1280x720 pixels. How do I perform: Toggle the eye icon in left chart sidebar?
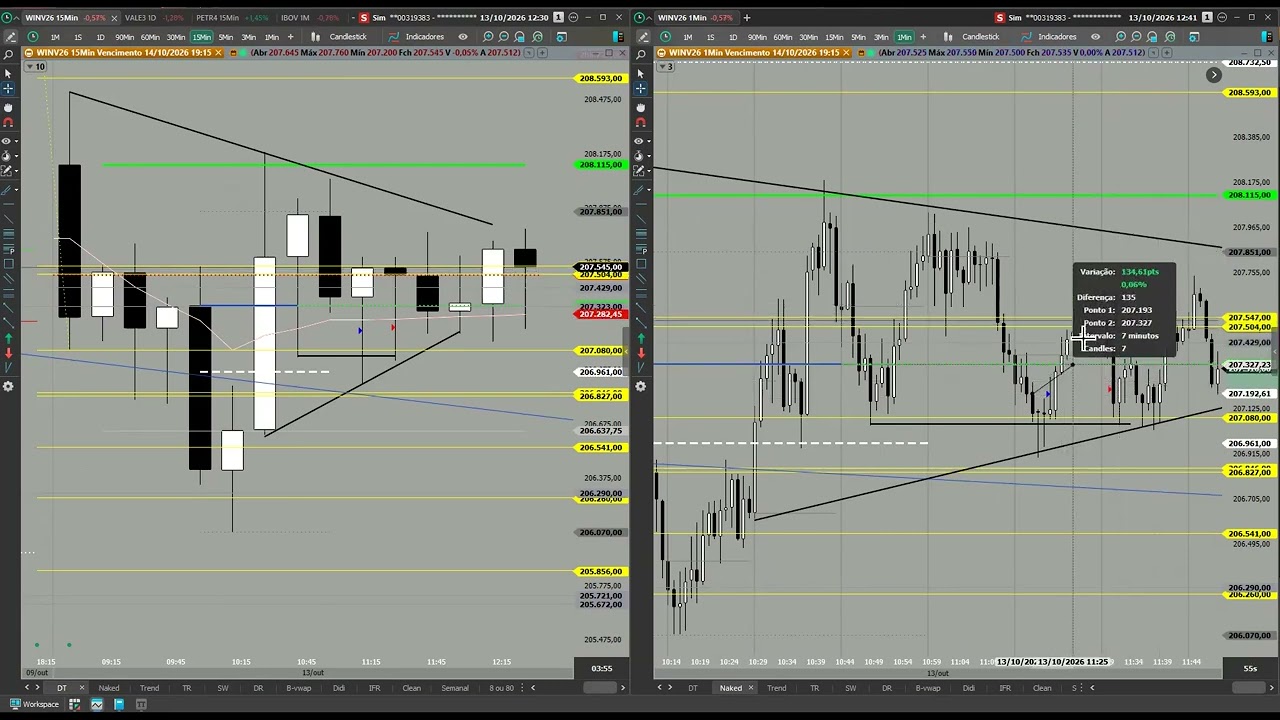pyautogui.click(x=8, y=141)
